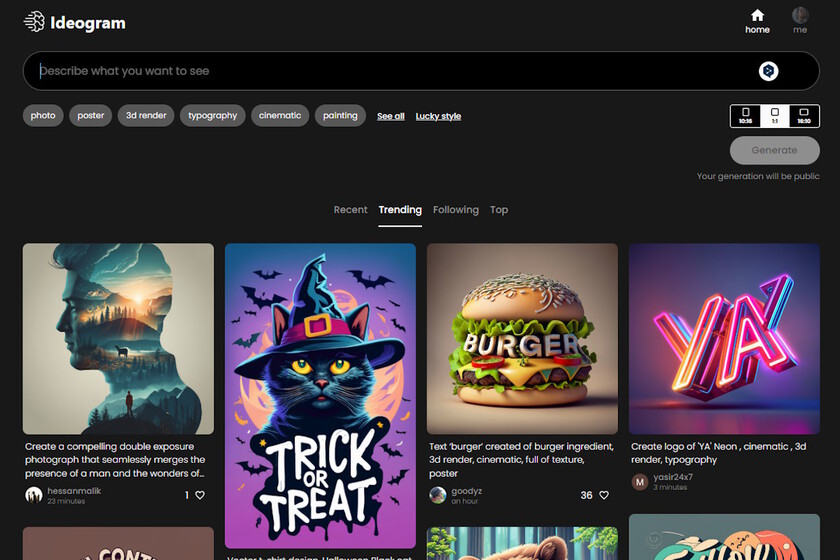Select the 10:16 portrait aspect ratio

745,116
